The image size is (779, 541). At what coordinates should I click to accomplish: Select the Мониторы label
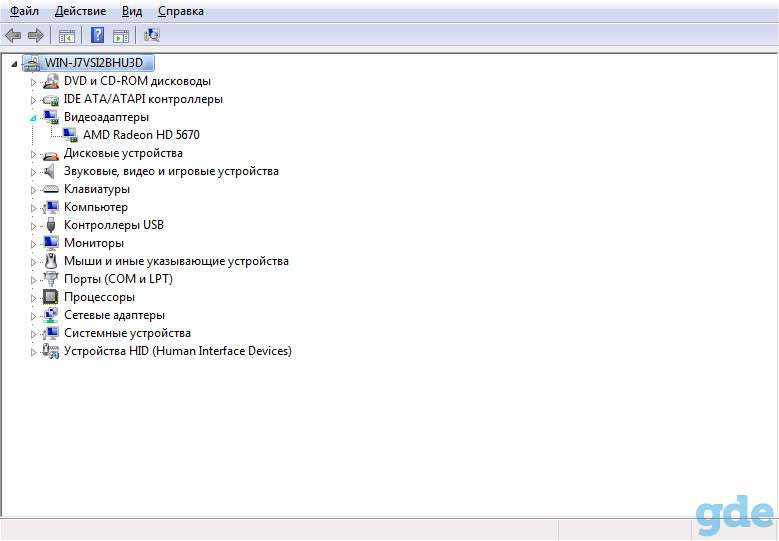tap(94, 243)
